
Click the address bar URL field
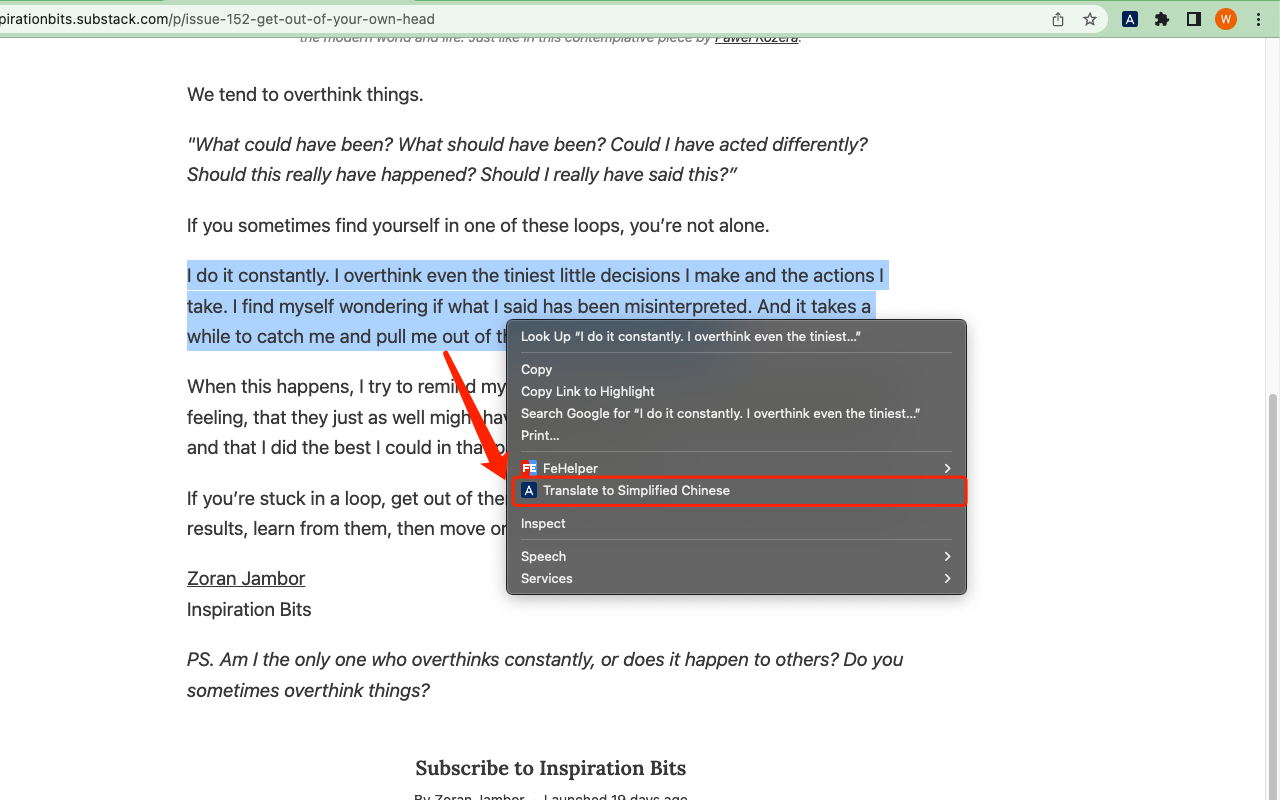point(520,19)
